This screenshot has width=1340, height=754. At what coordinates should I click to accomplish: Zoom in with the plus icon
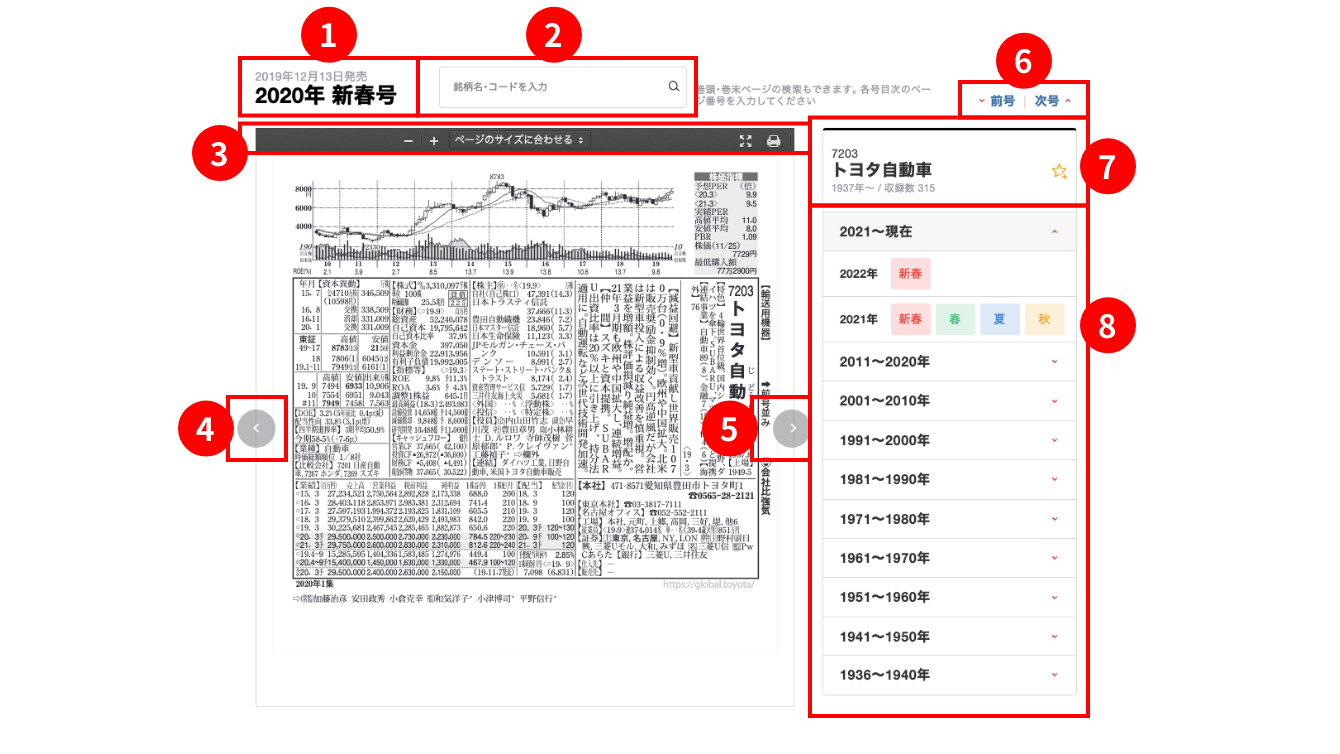point(434,141)
